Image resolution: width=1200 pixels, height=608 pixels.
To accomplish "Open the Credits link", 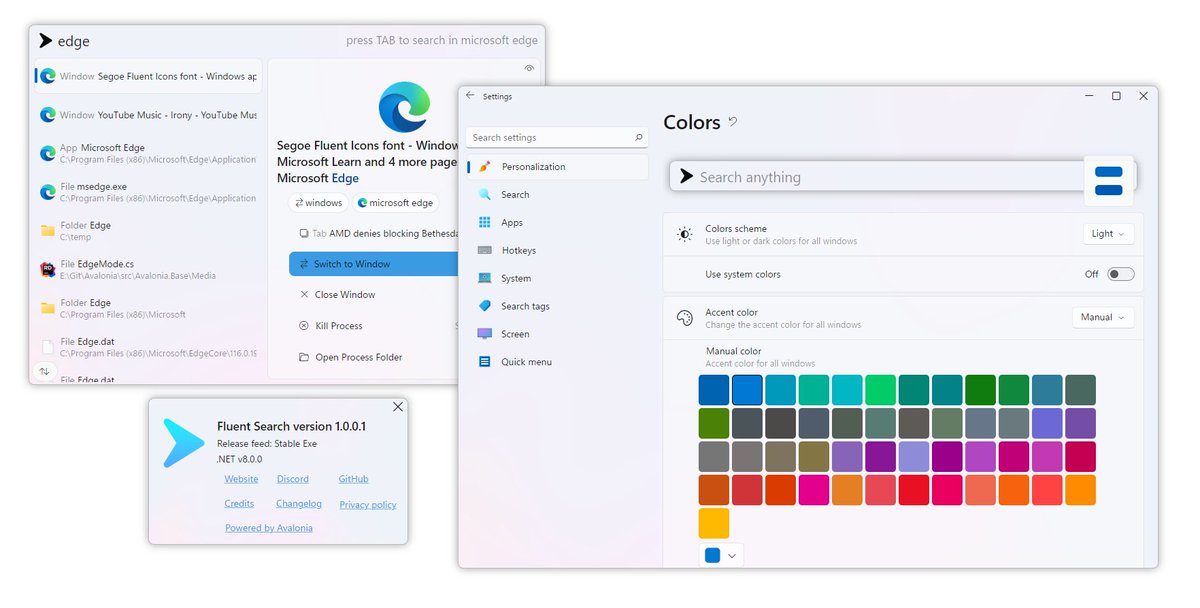I will coord(239,504).
